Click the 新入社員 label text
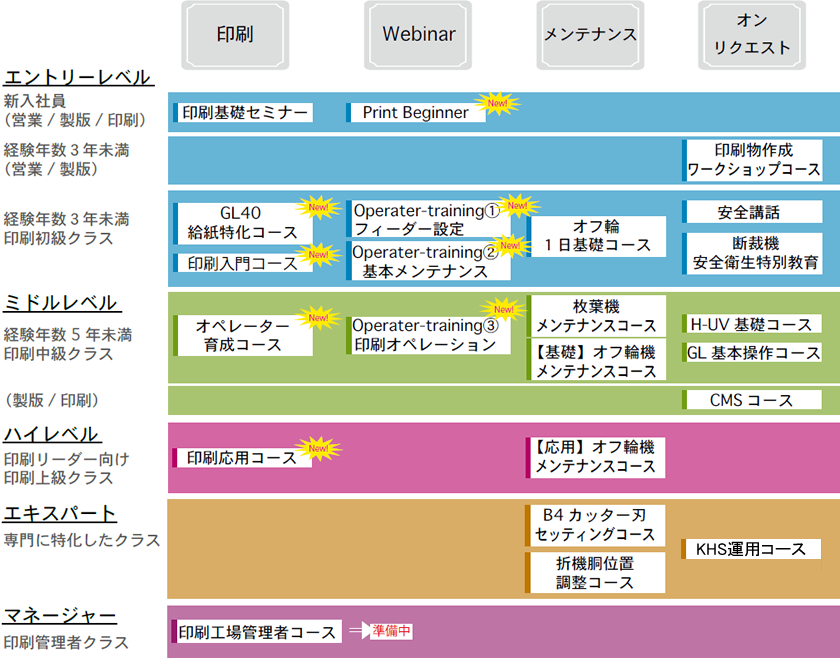The width and height of the screenshot is (840, 658). pyautogui.click(x=35, y=100)
